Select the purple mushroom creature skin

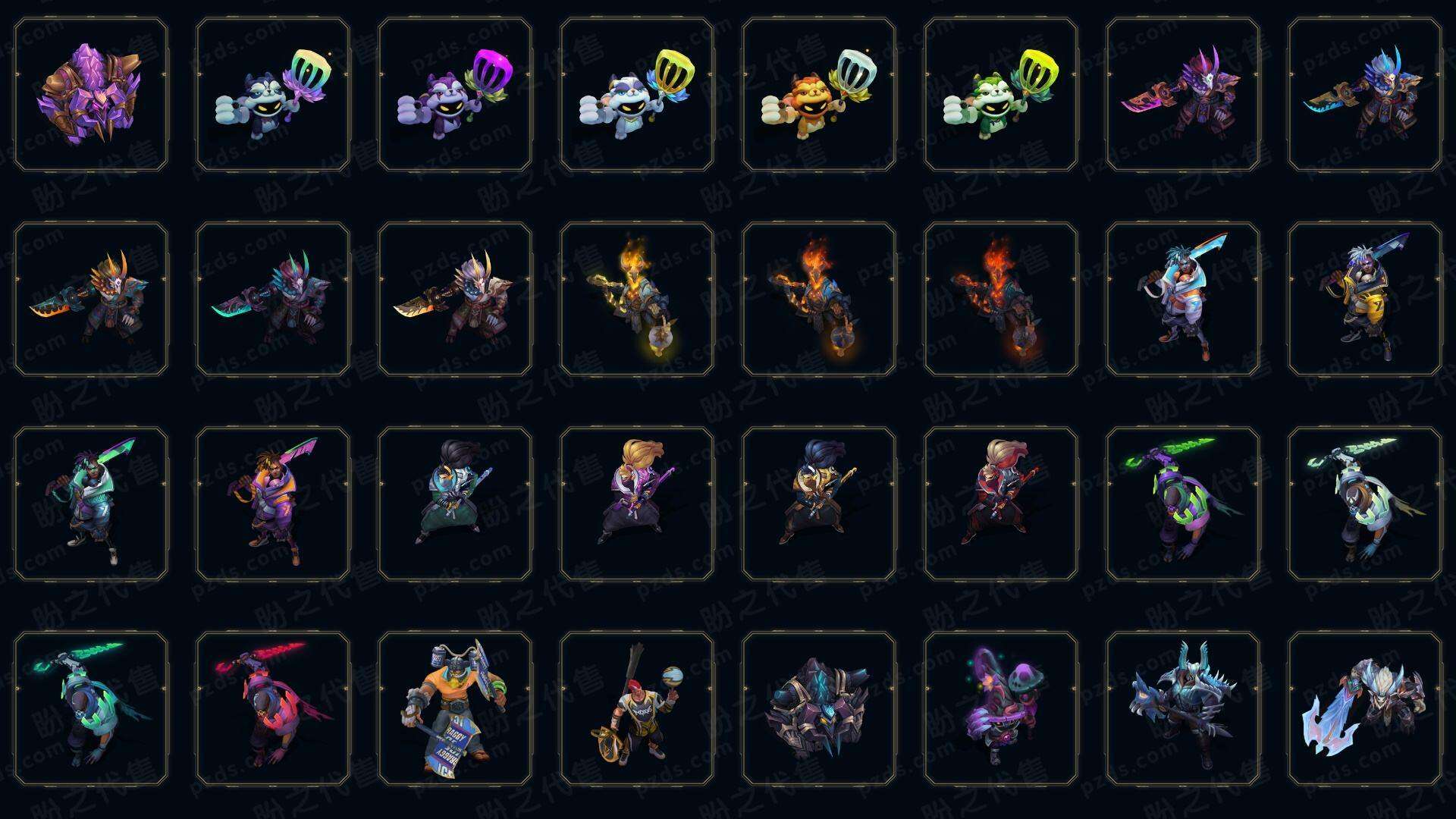[x=1001, y=709]
